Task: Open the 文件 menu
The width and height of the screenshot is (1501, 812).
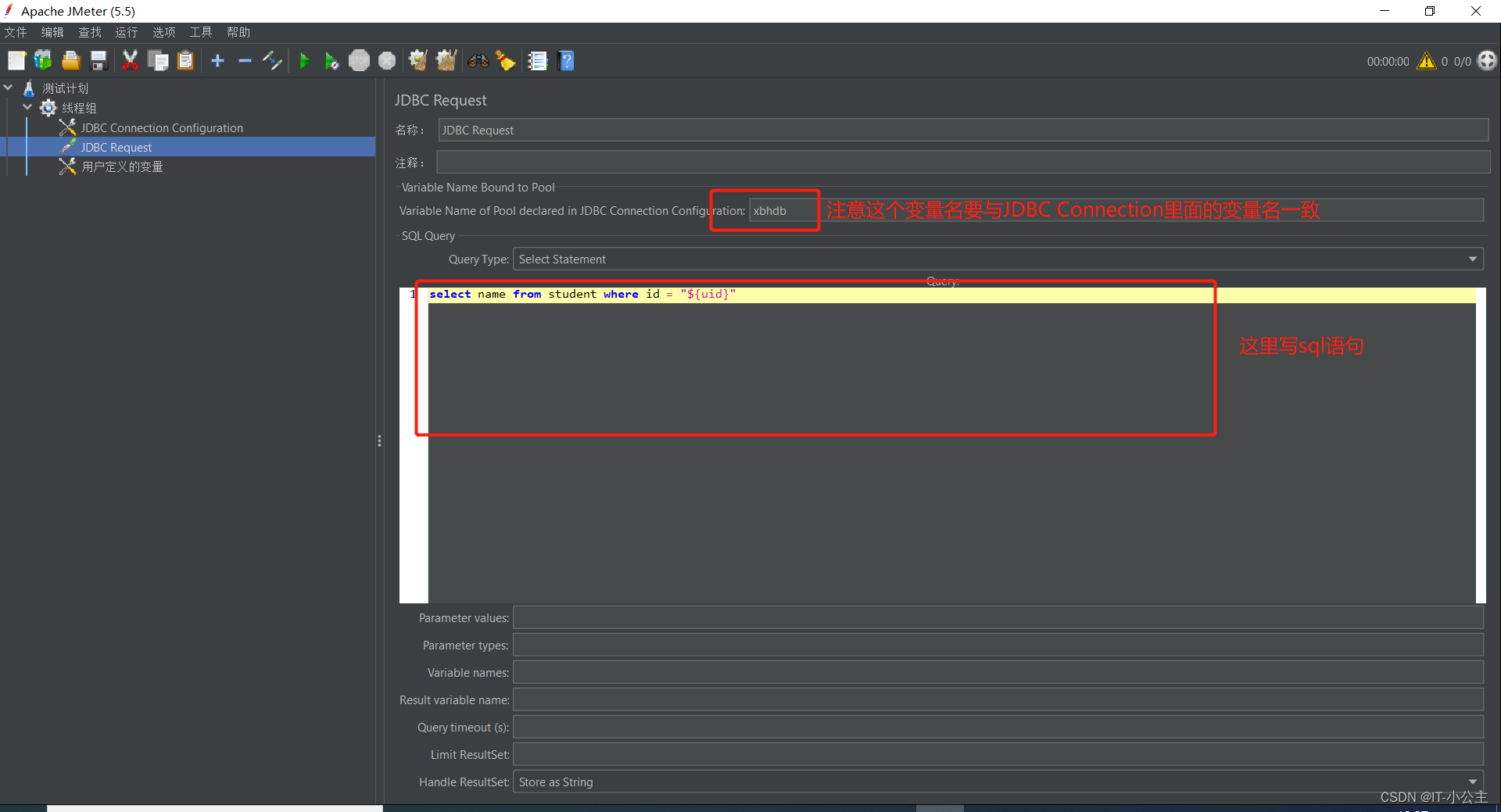Action: click(16, 32)
